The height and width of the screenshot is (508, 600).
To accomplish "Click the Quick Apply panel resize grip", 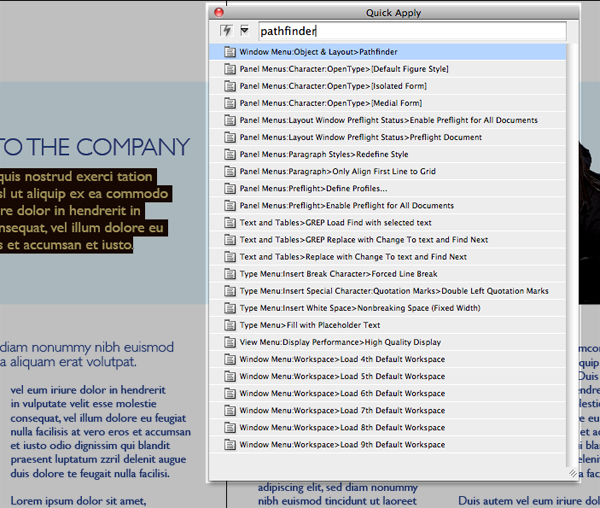I will pyautogui.click(x=572, y=472).
